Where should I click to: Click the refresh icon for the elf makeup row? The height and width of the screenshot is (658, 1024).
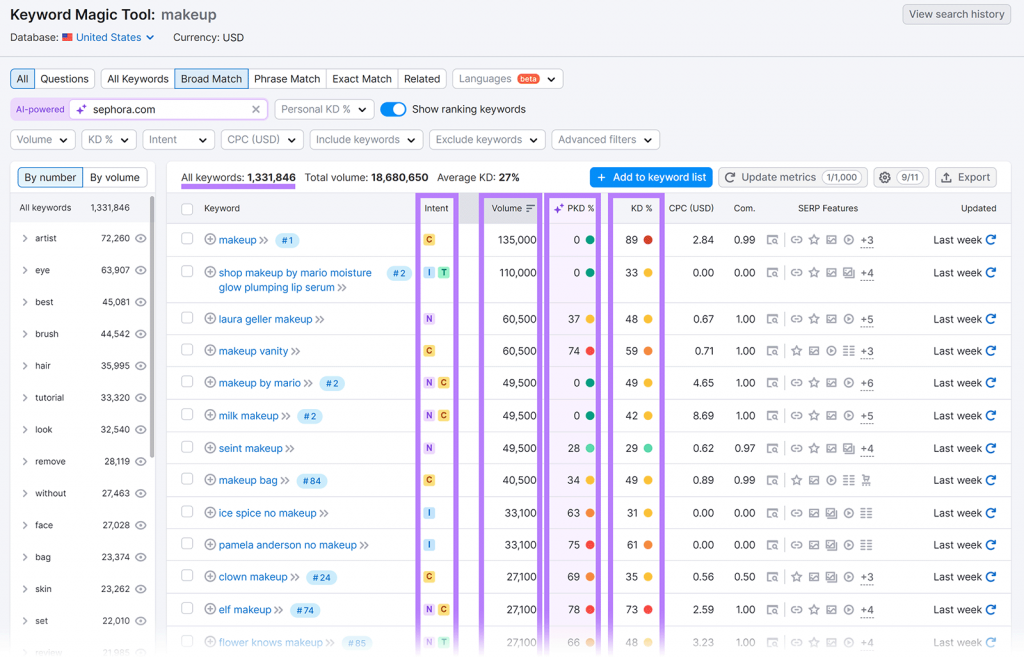(x=991, y=609)
